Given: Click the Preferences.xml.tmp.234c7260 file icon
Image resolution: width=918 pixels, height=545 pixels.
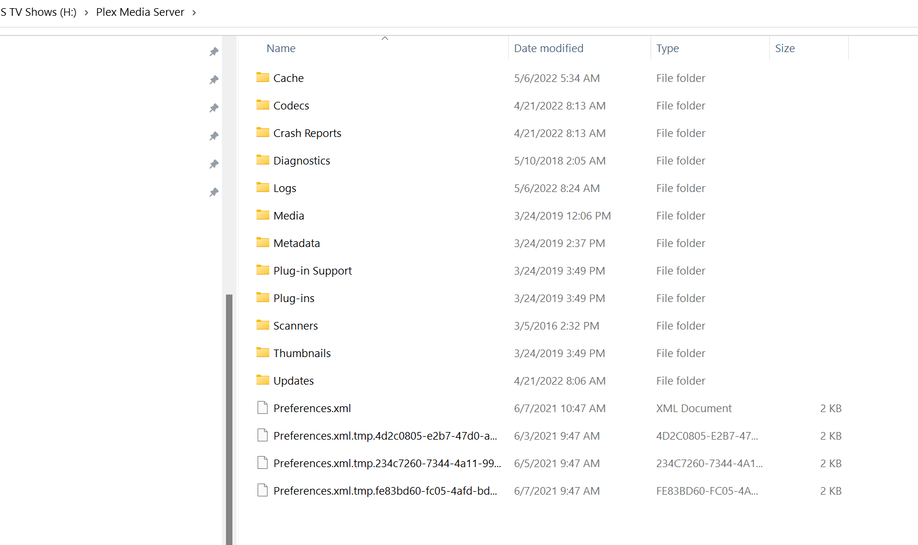Looking at the screenshot, I should (263, 463).
